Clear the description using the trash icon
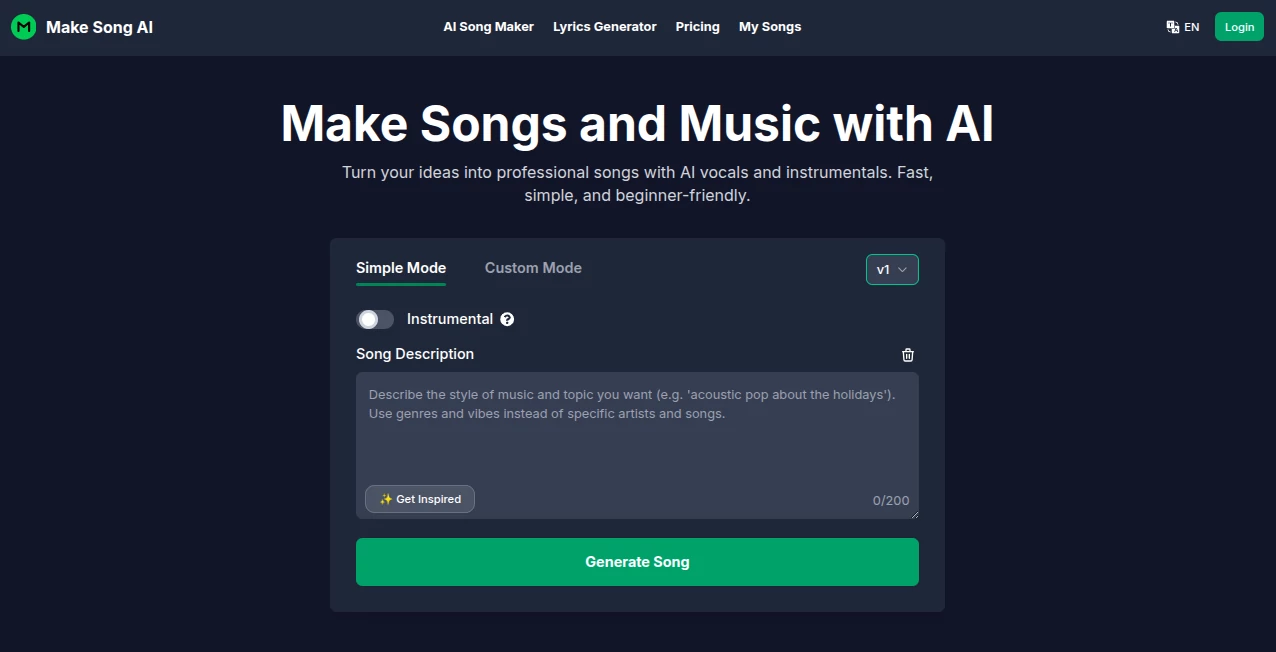 pos(908,355)
